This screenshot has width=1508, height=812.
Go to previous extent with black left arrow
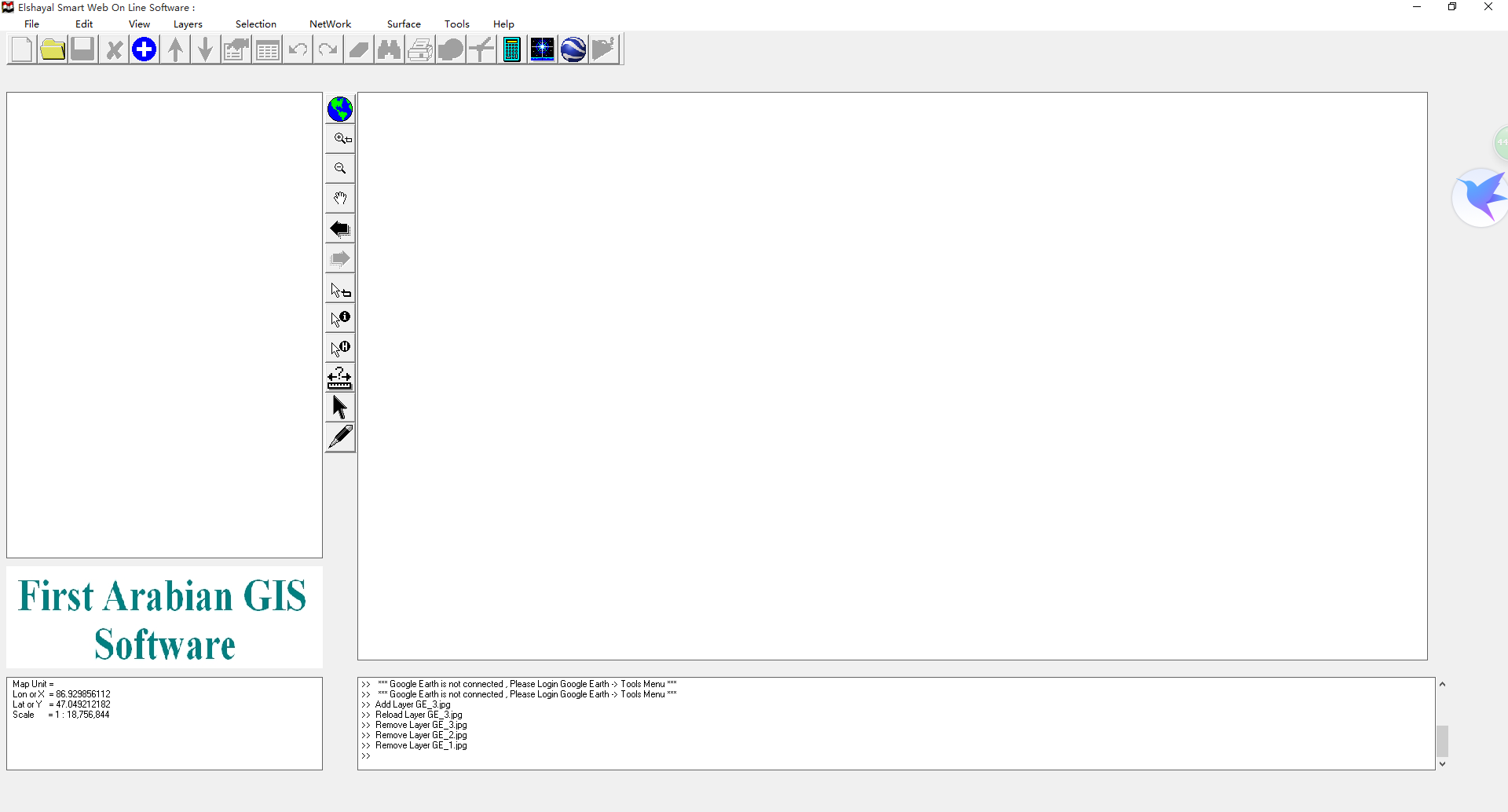[x=340, y=229]
